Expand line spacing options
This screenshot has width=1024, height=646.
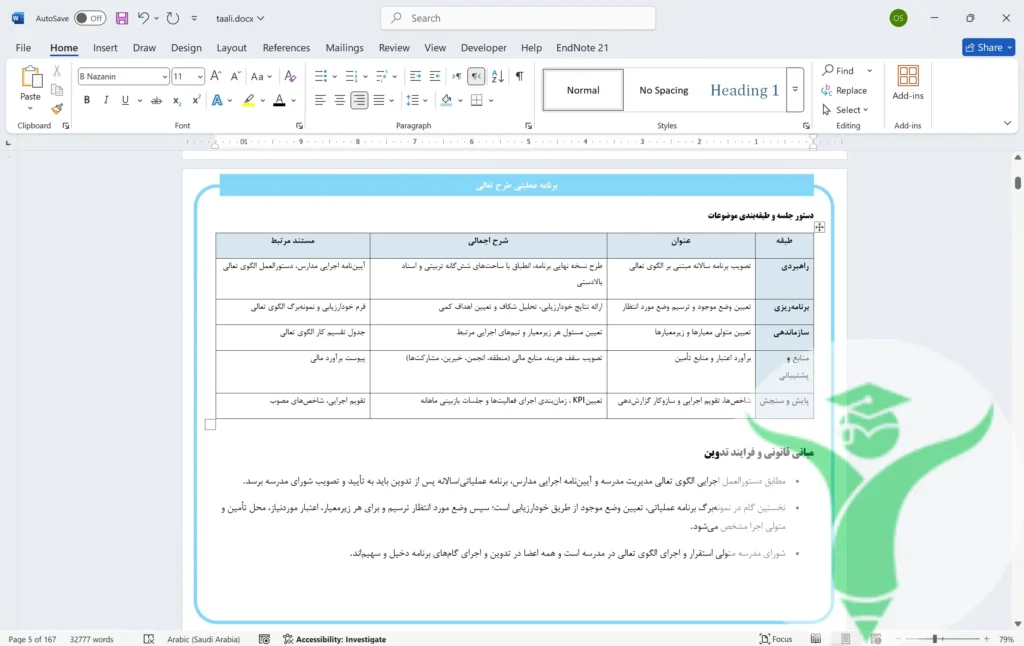(425, 101)
